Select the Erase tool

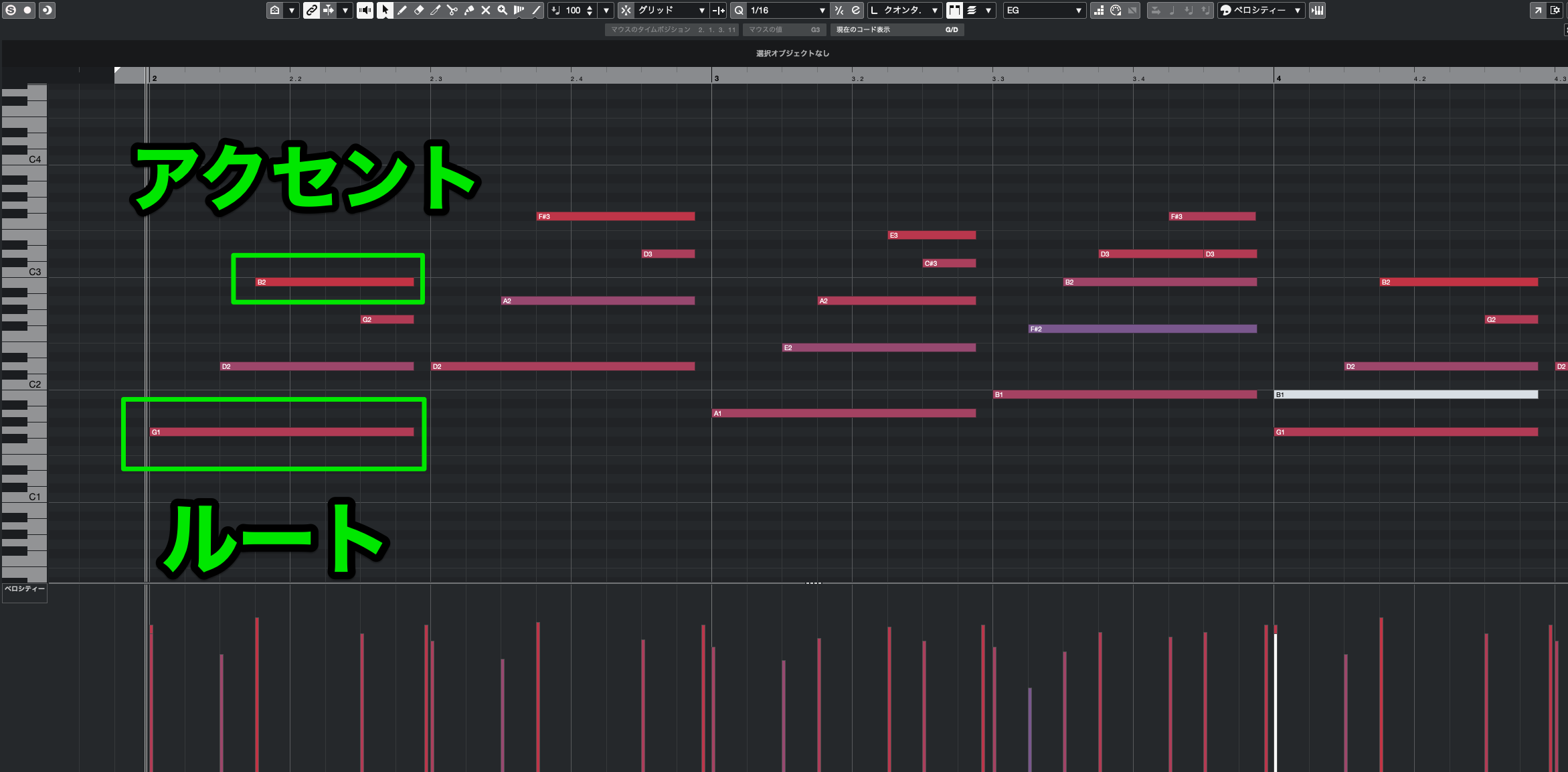(x=418, y=10)
